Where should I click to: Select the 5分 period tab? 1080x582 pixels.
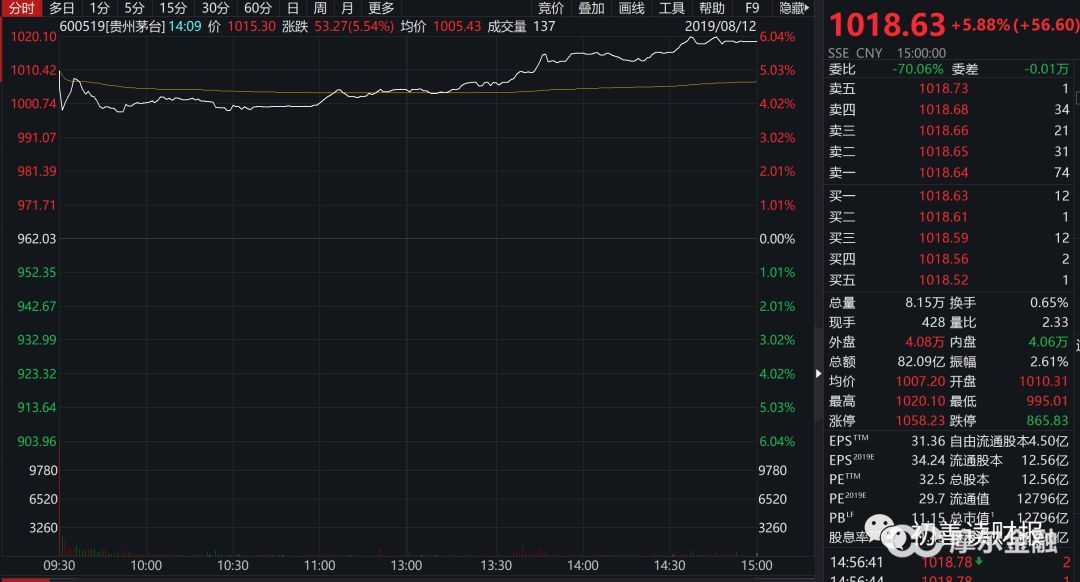134,8
